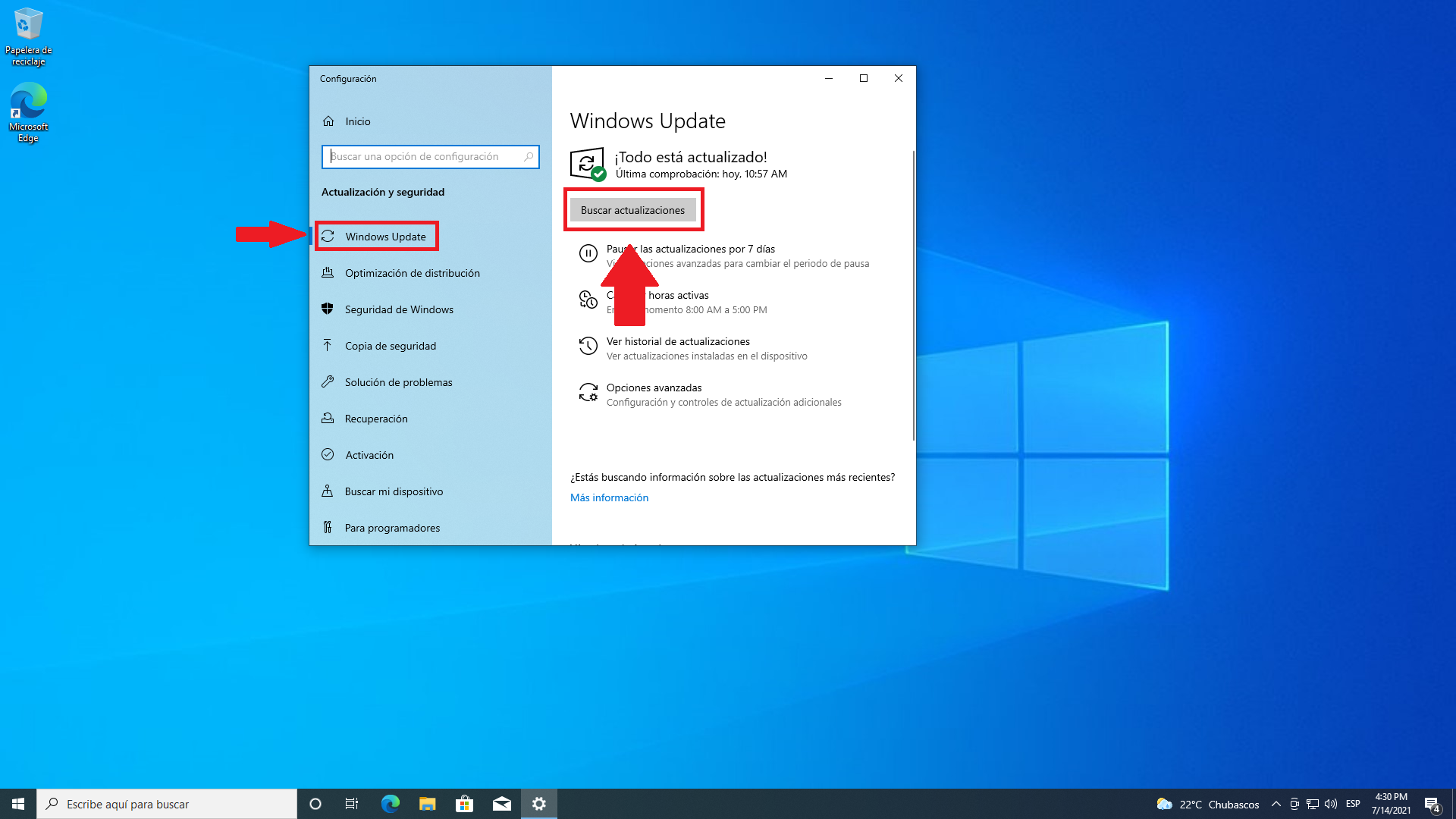Open Recuperación settings page
This screenshot has height=819, width=1456.
tap(375, 419)
